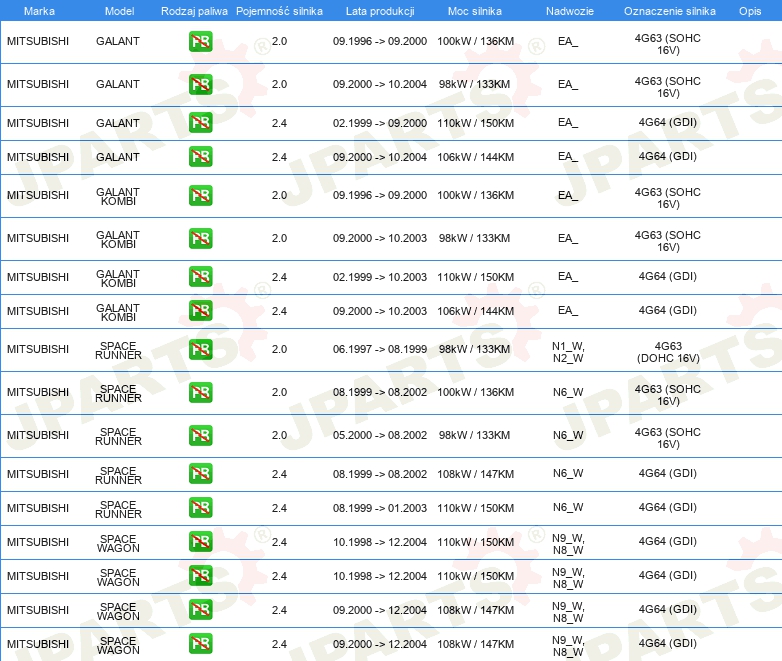
Task: Click the Model column header
Action: (118, 11)
